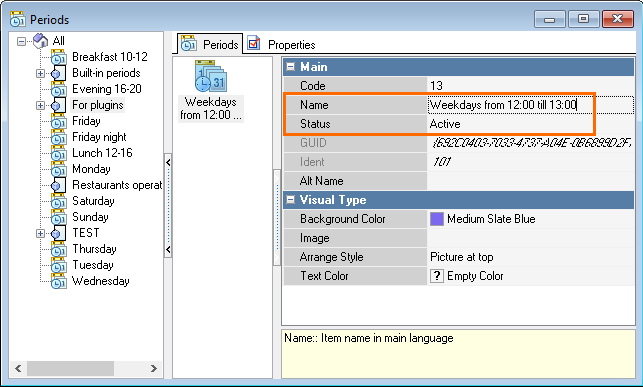Viewport: 643px width, 387px height.
Task: Click the TEST group icon
Action: (x=58, y=233)
